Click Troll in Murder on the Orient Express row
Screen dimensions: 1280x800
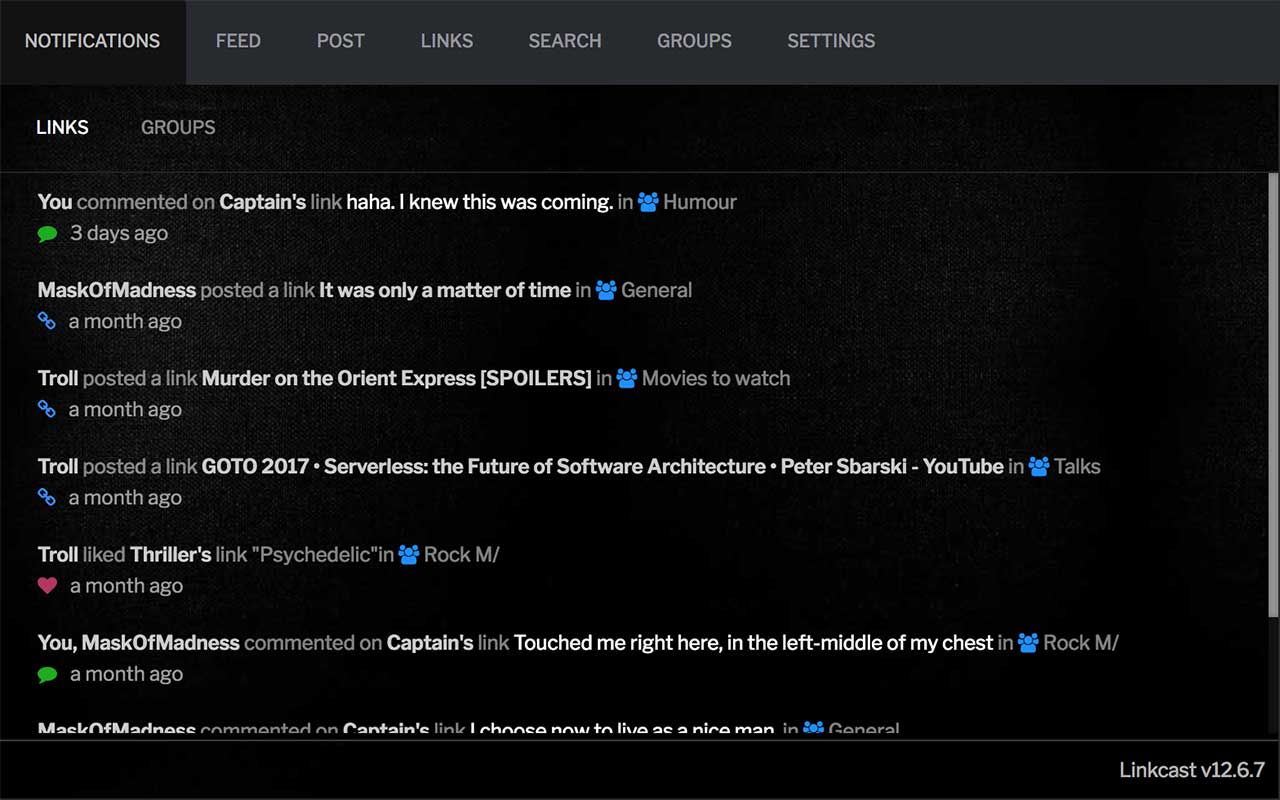[58, 378]
